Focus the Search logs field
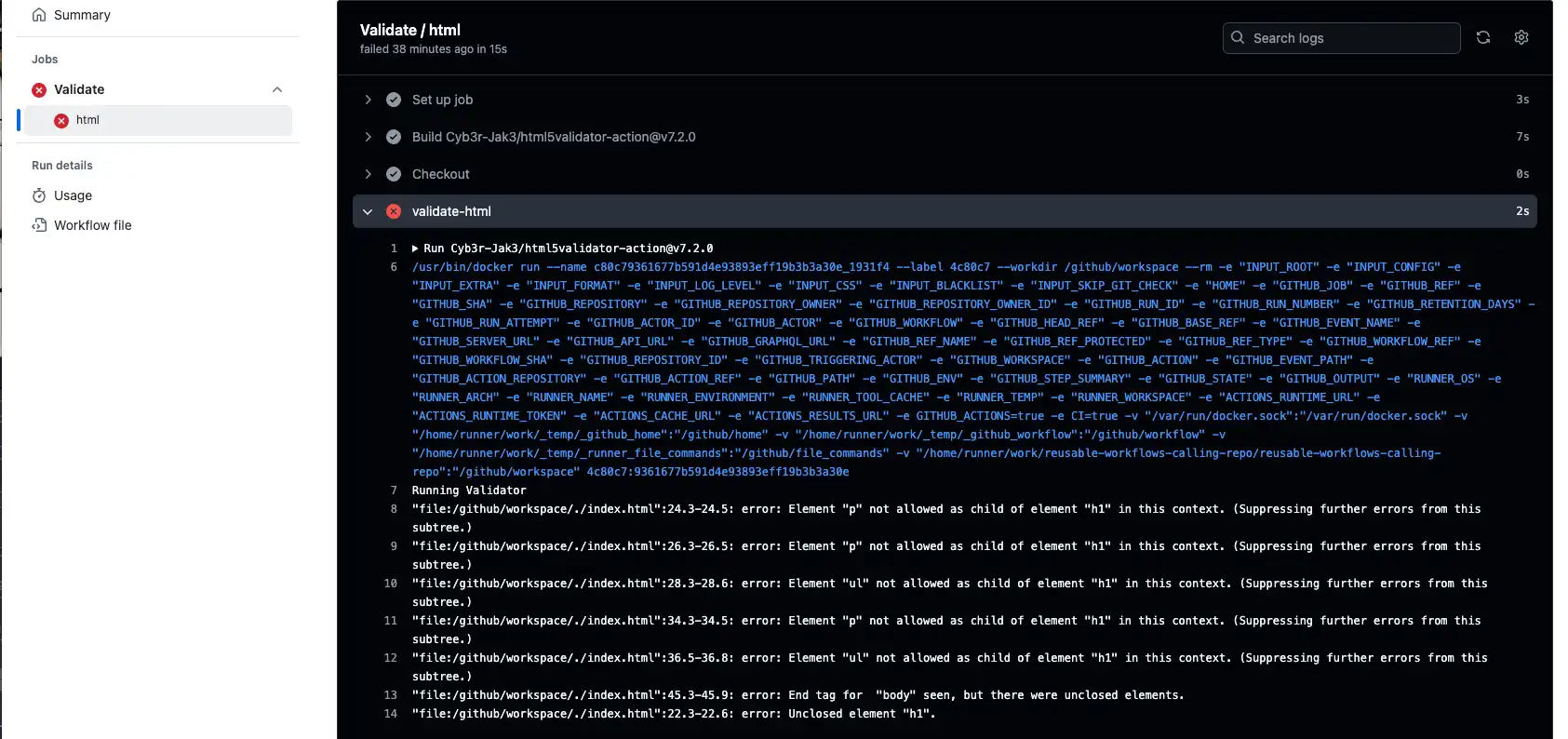The width and height of the screenshot is (1568, 739). click(1341, 38)
